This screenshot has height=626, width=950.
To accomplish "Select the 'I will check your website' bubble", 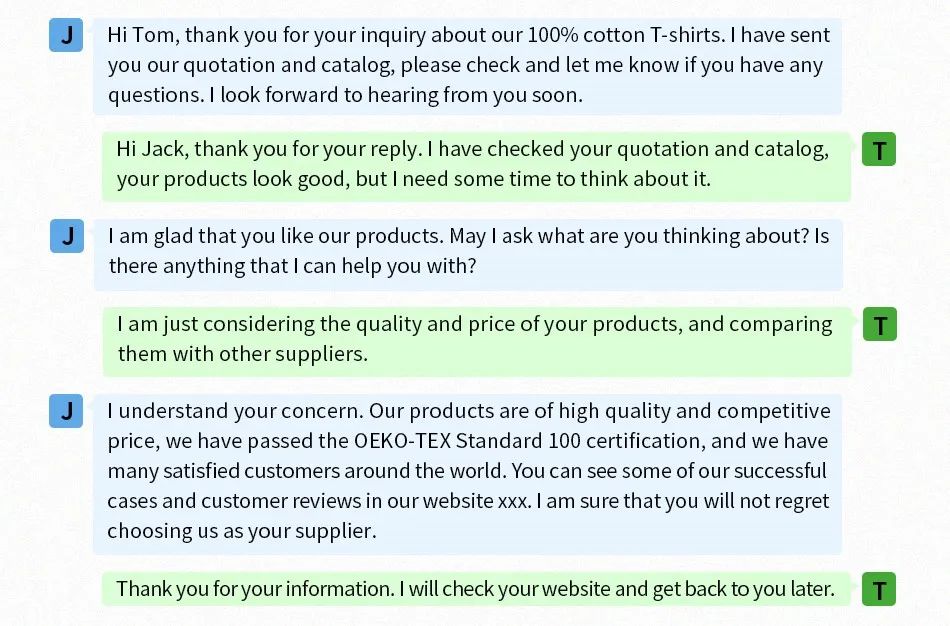I will pyautogui.click(x=476, y=589).
